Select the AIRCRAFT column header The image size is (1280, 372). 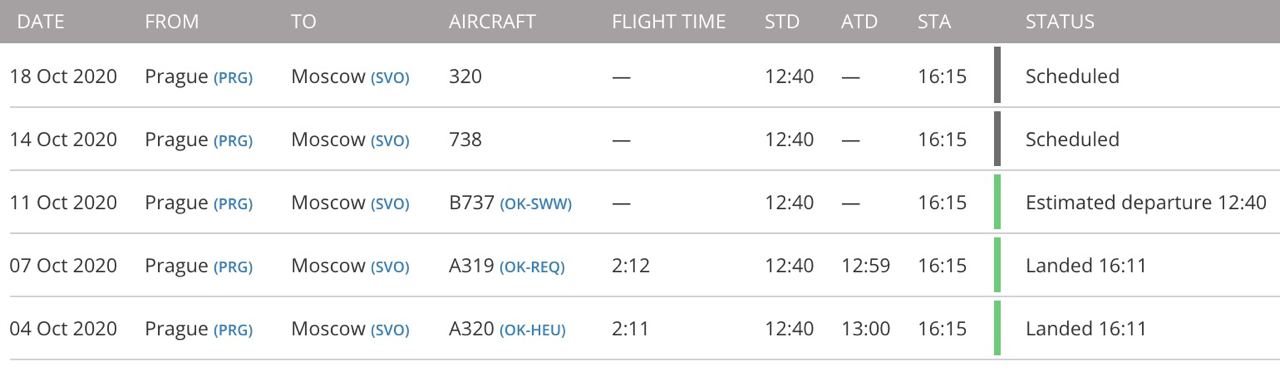492,21
